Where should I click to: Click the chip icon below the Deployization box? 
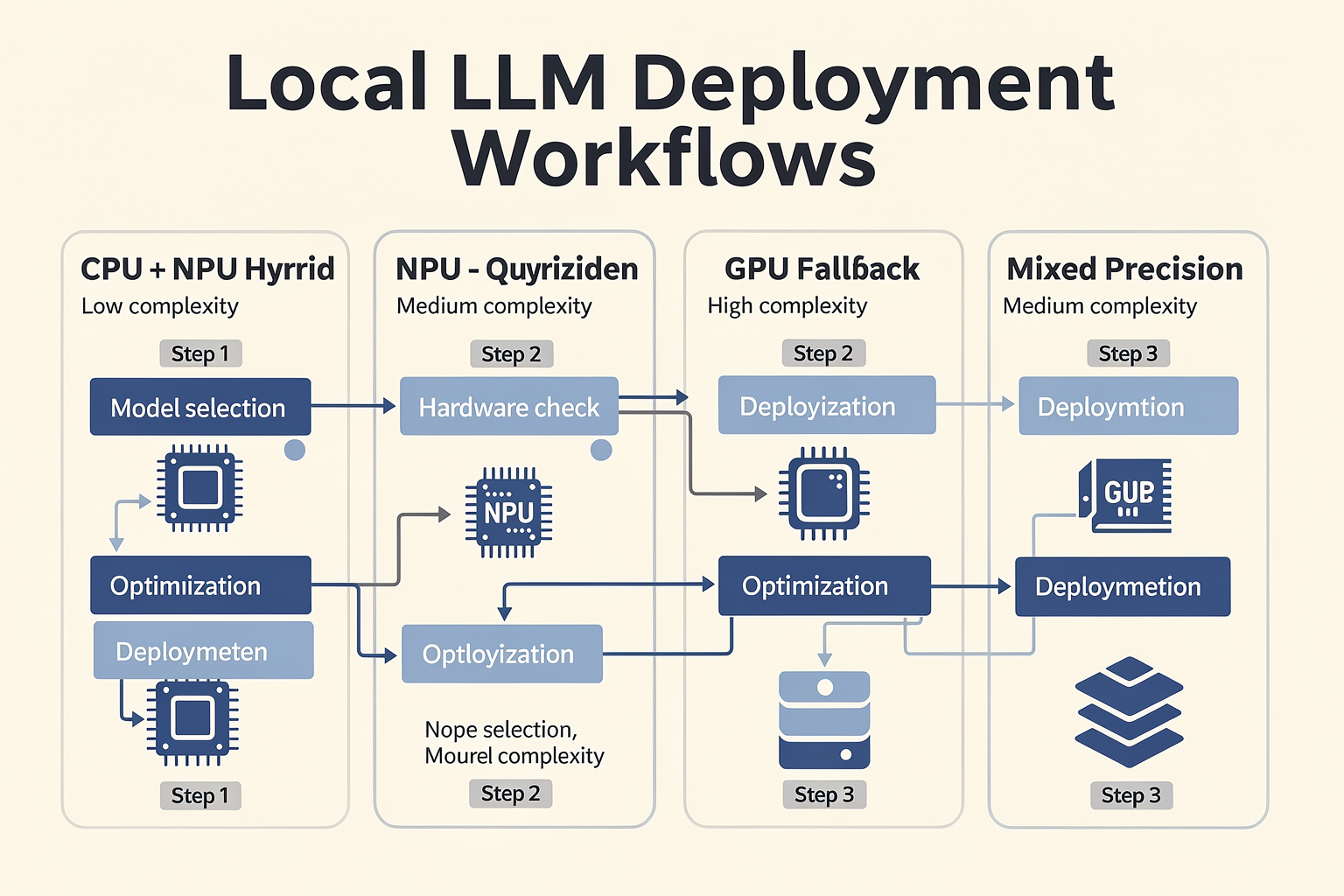click(x=824, y=493)
